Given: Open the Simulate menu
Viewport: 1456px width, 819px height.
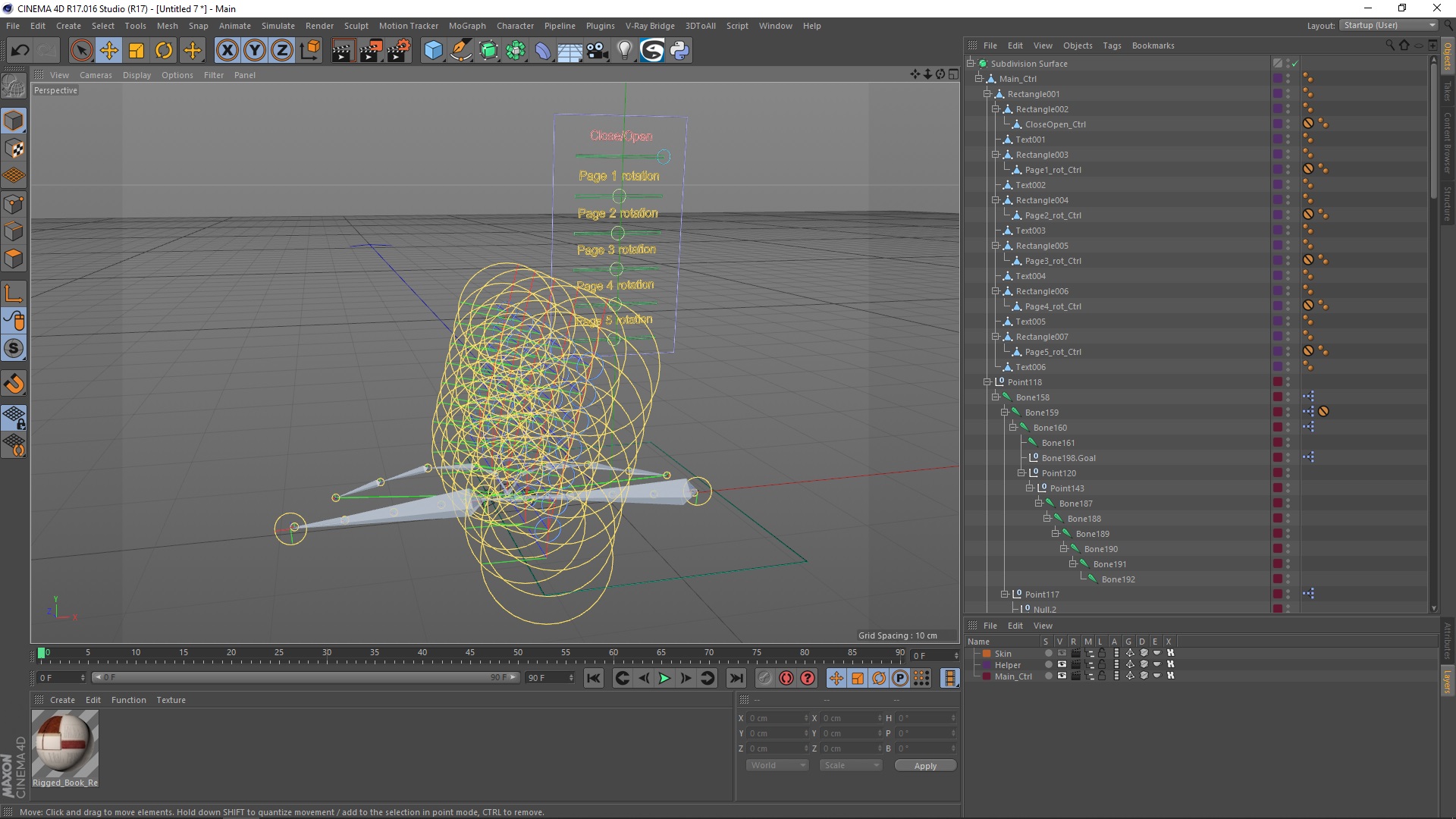Looking at the screenshot, I should click(x=278, y=26).
